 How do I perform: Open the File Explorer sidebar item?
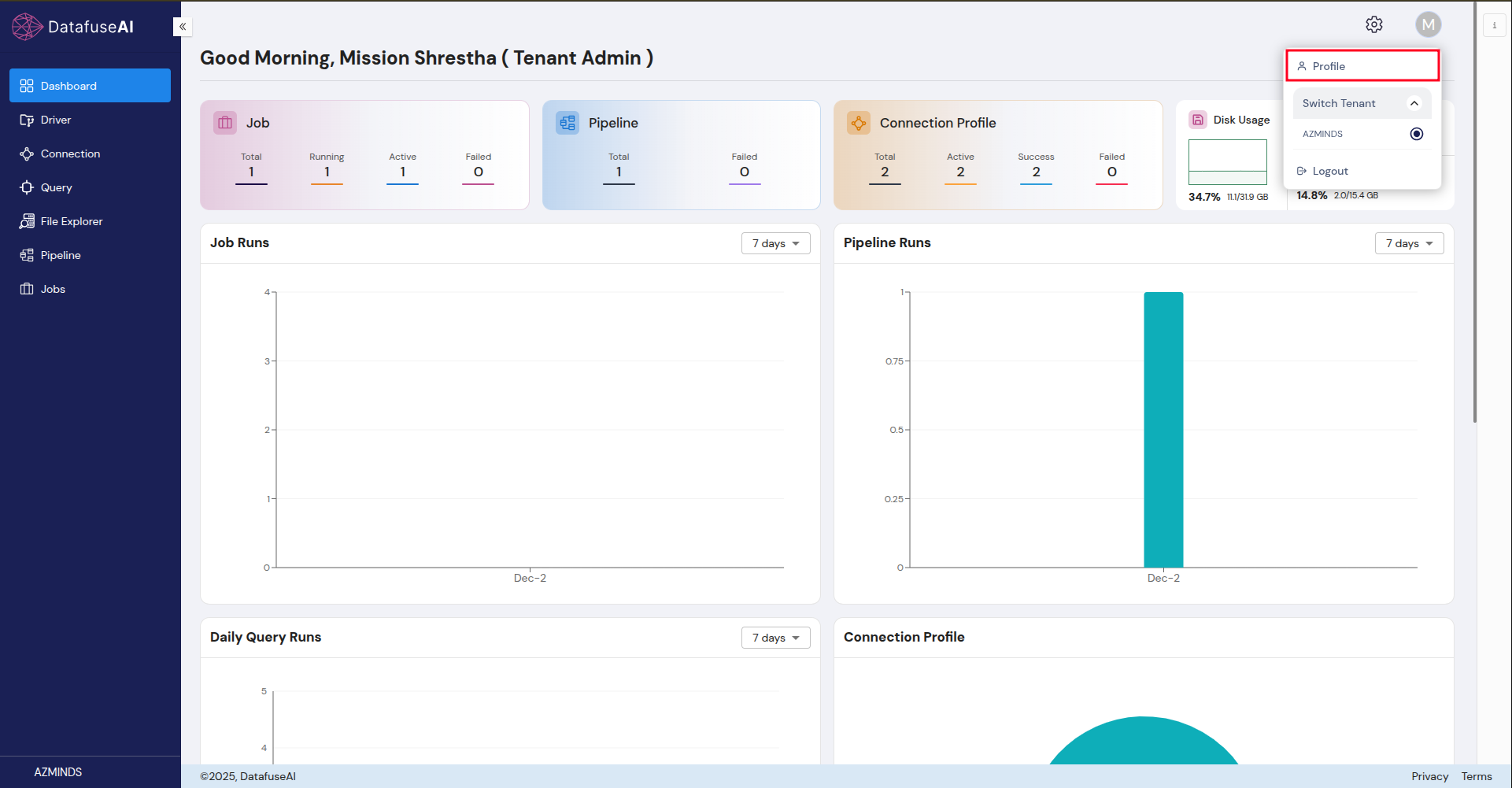tap(72, 221)
